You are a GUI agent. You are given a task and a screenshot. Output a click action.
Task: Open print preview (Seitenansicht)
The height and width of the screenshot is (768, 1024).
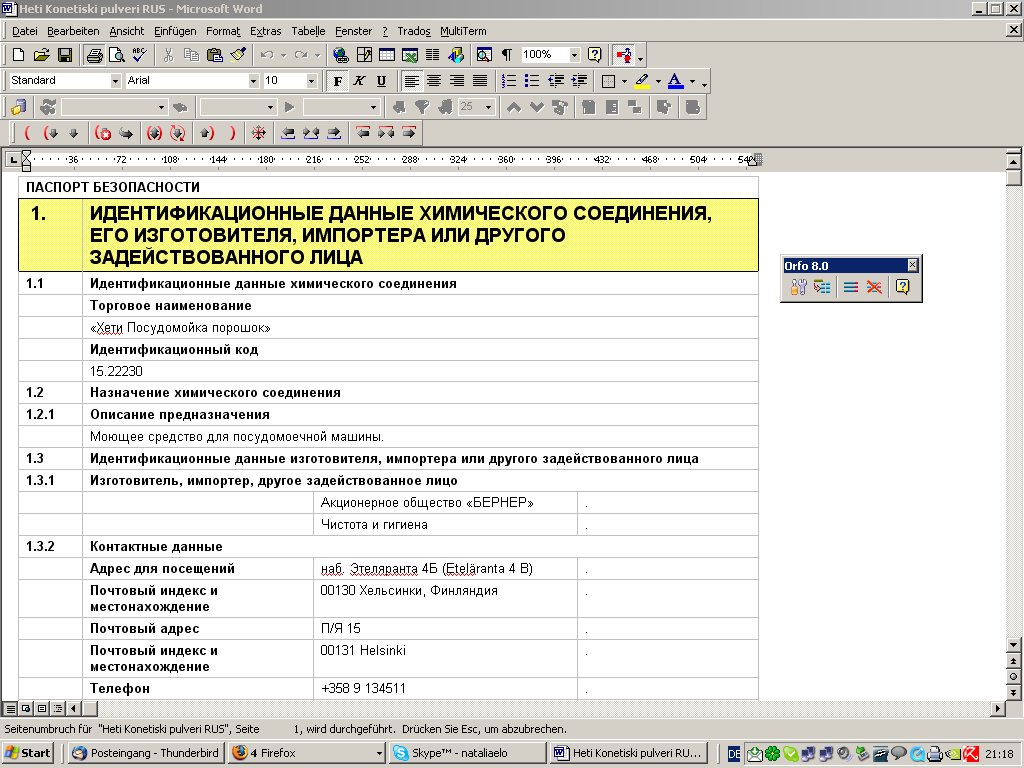coord(116,55)
